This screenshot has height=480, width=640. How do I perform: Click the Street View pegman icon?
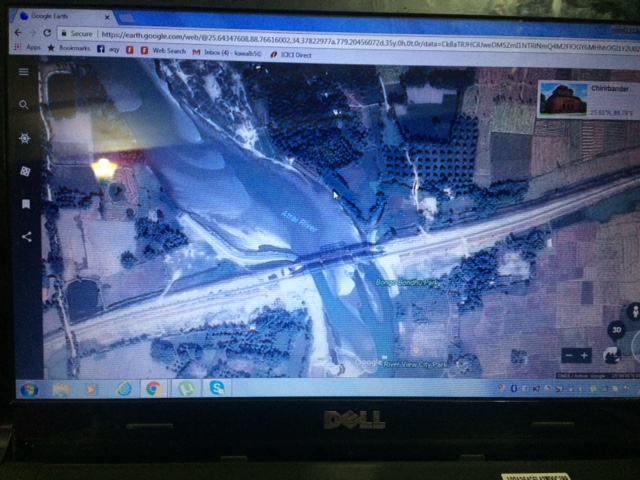[634, 312]
